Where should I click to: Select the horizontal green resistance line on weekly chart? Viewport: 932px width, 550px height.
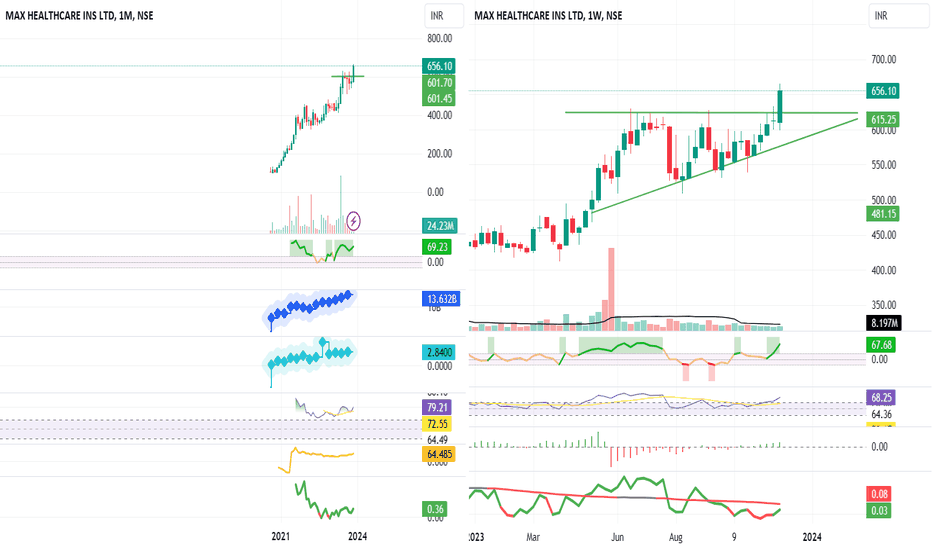(711, 112)
